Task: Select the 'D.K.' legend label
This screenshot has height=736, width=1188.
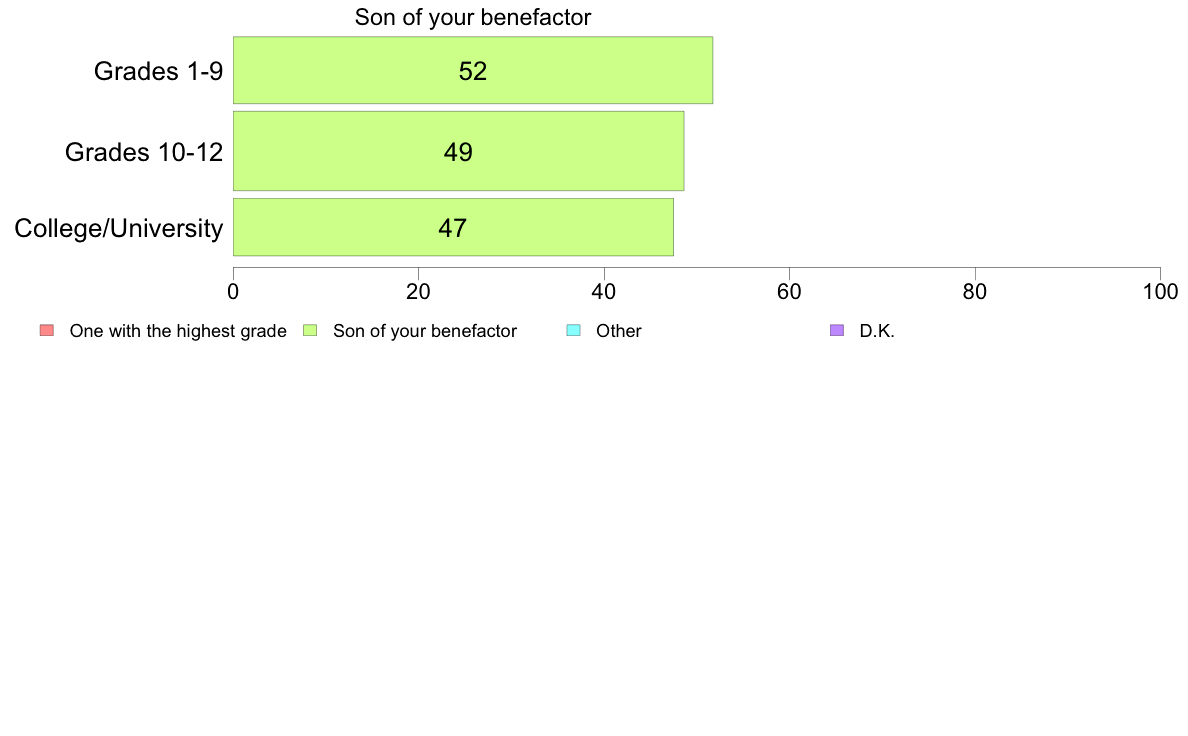Action: [877, 331]
